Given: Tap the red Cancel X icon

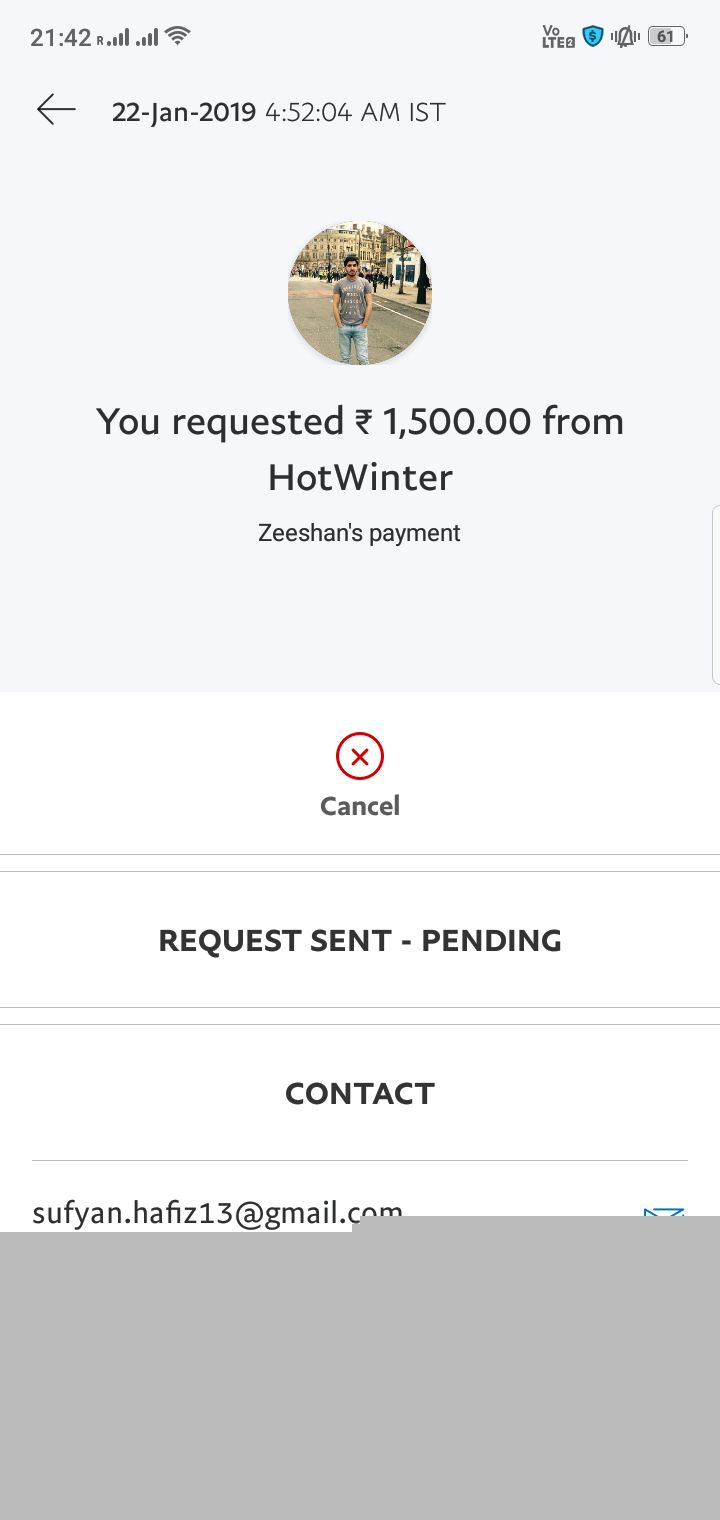Looking at the screenshot, I should pyautogui.click(x=360, y=756).
